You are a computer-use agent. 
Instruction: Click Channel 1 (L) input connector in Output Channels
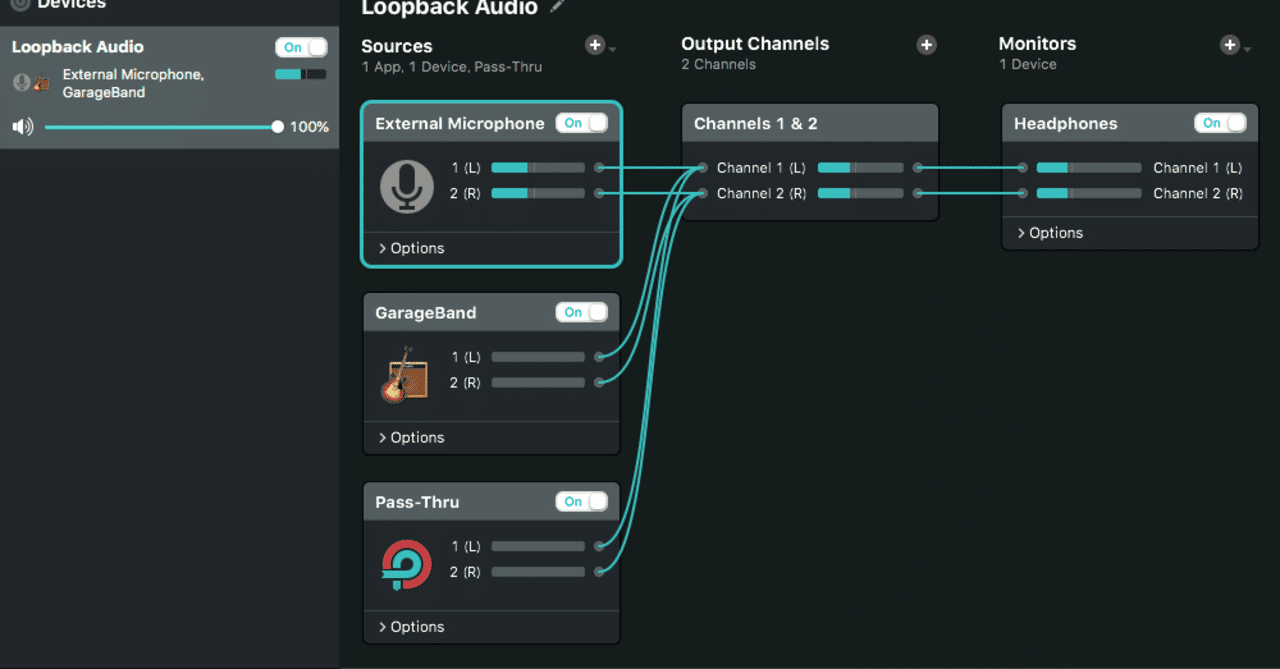tap(703, 168)
